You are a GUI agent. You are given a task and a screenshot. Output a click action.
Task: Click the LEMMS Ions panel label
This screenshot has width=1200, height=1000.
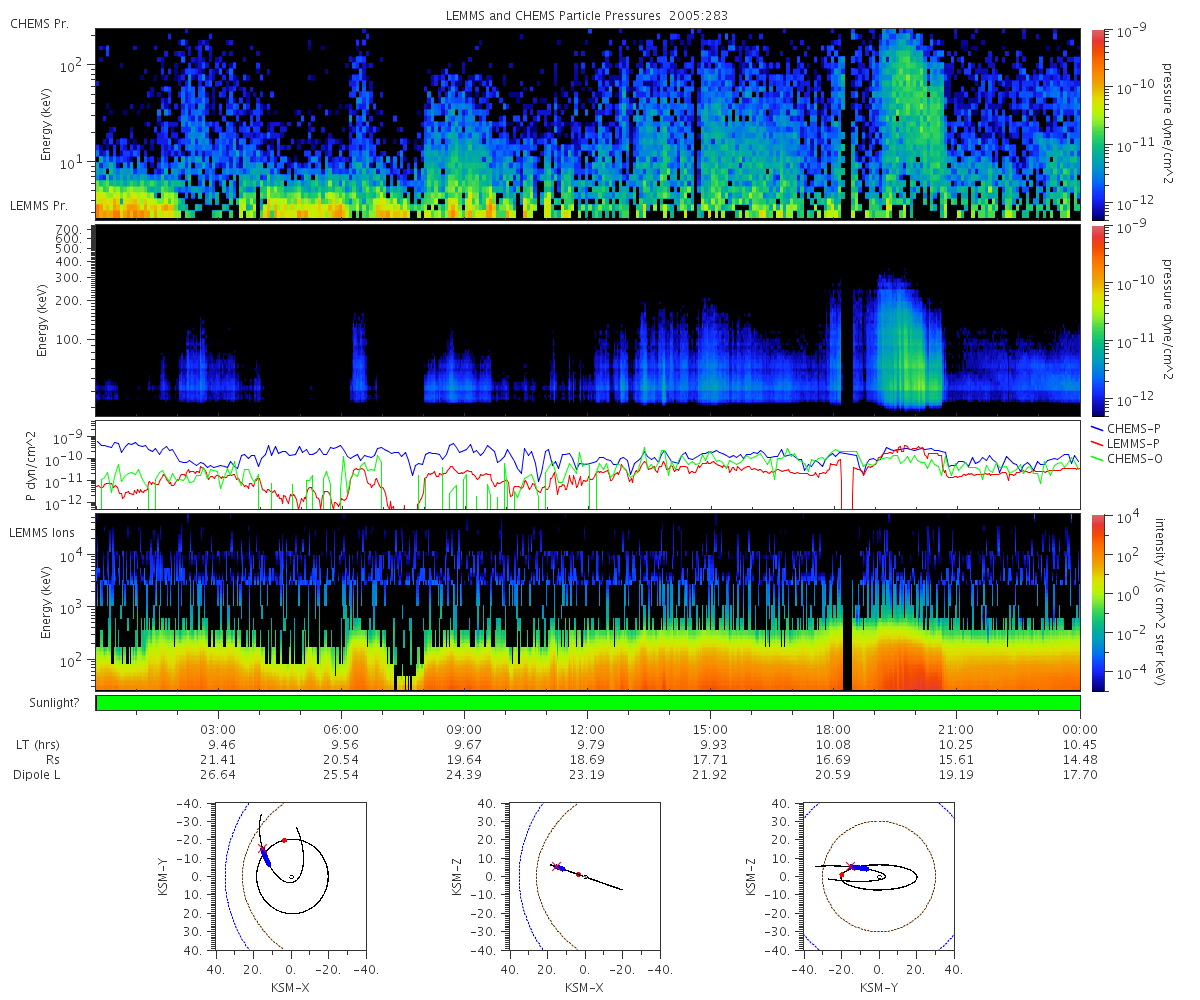click(44, 533)
